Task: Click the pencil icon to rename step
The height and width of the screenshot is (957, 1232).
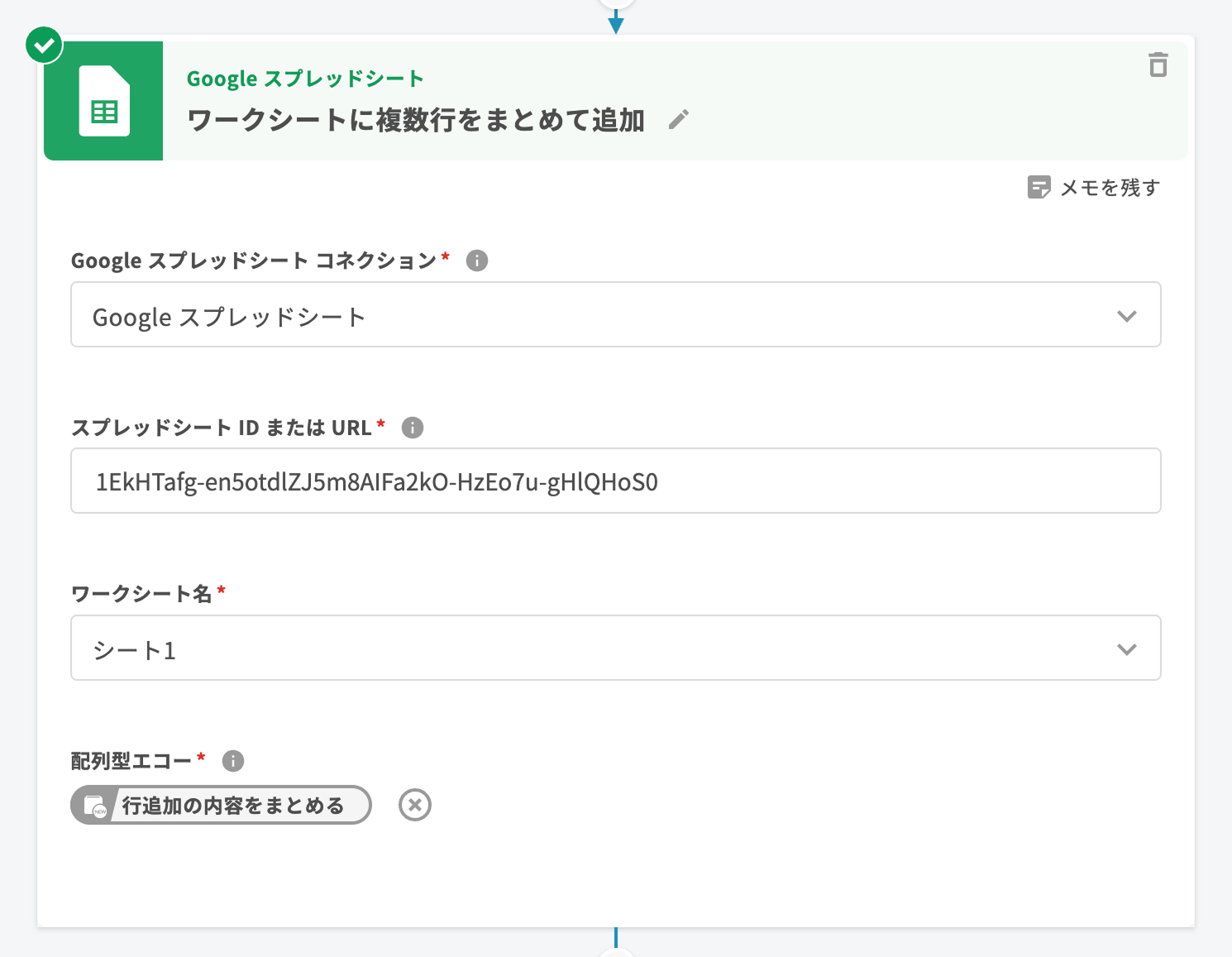Action: point(679,120)
